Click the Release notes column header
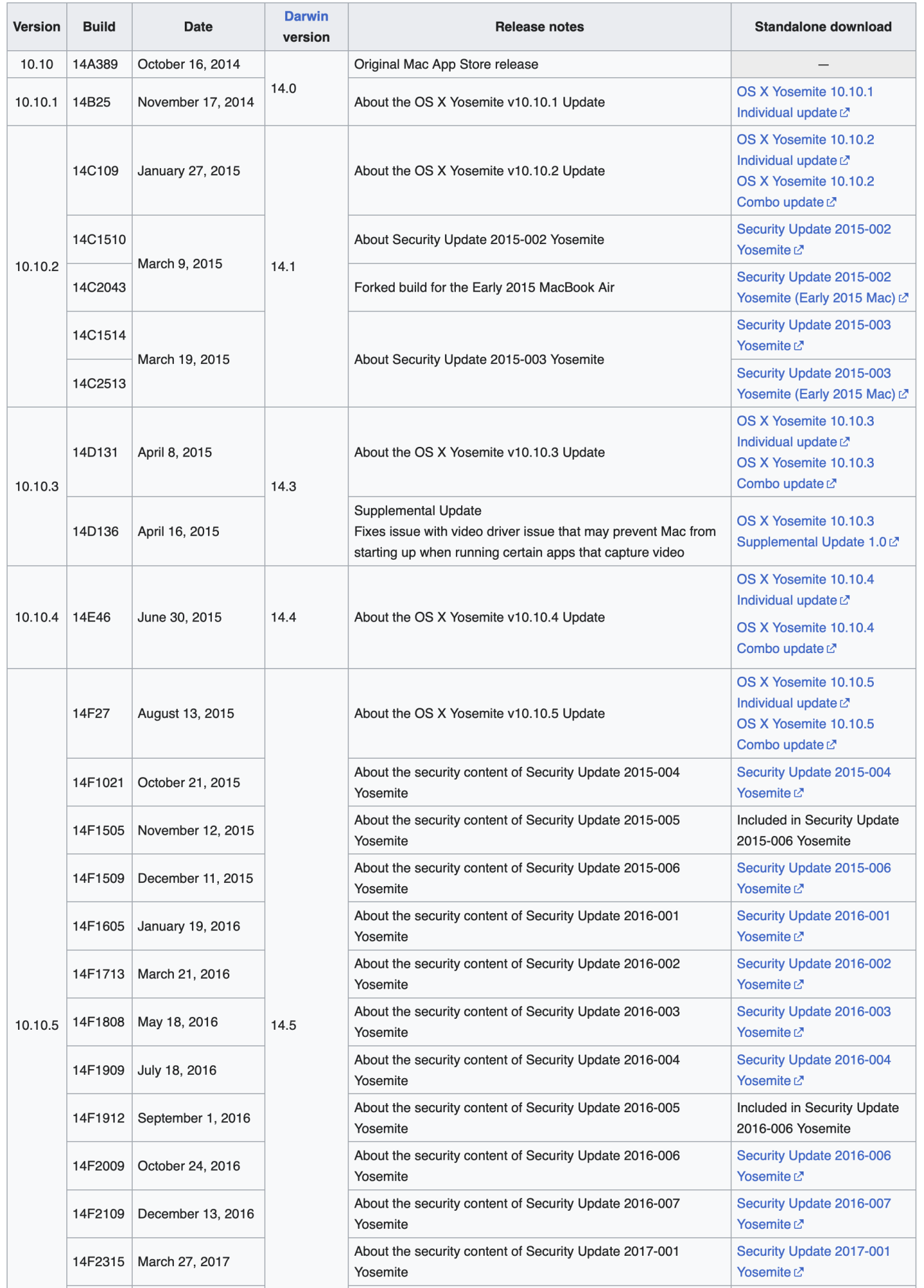Viewport: 924px width, 1288px height. click(540, 26)
